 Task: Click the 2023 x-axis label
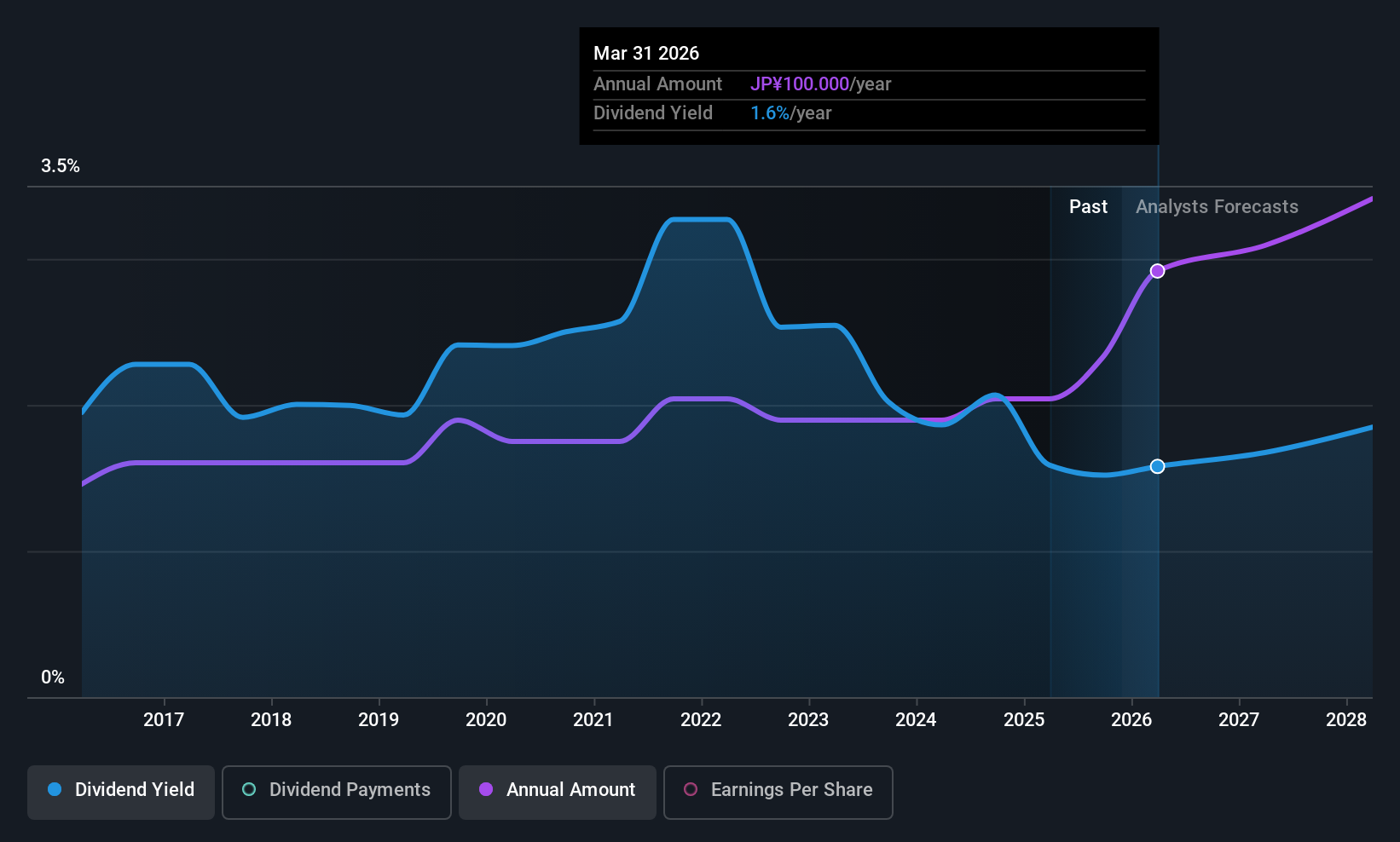[x=808, y=720]
